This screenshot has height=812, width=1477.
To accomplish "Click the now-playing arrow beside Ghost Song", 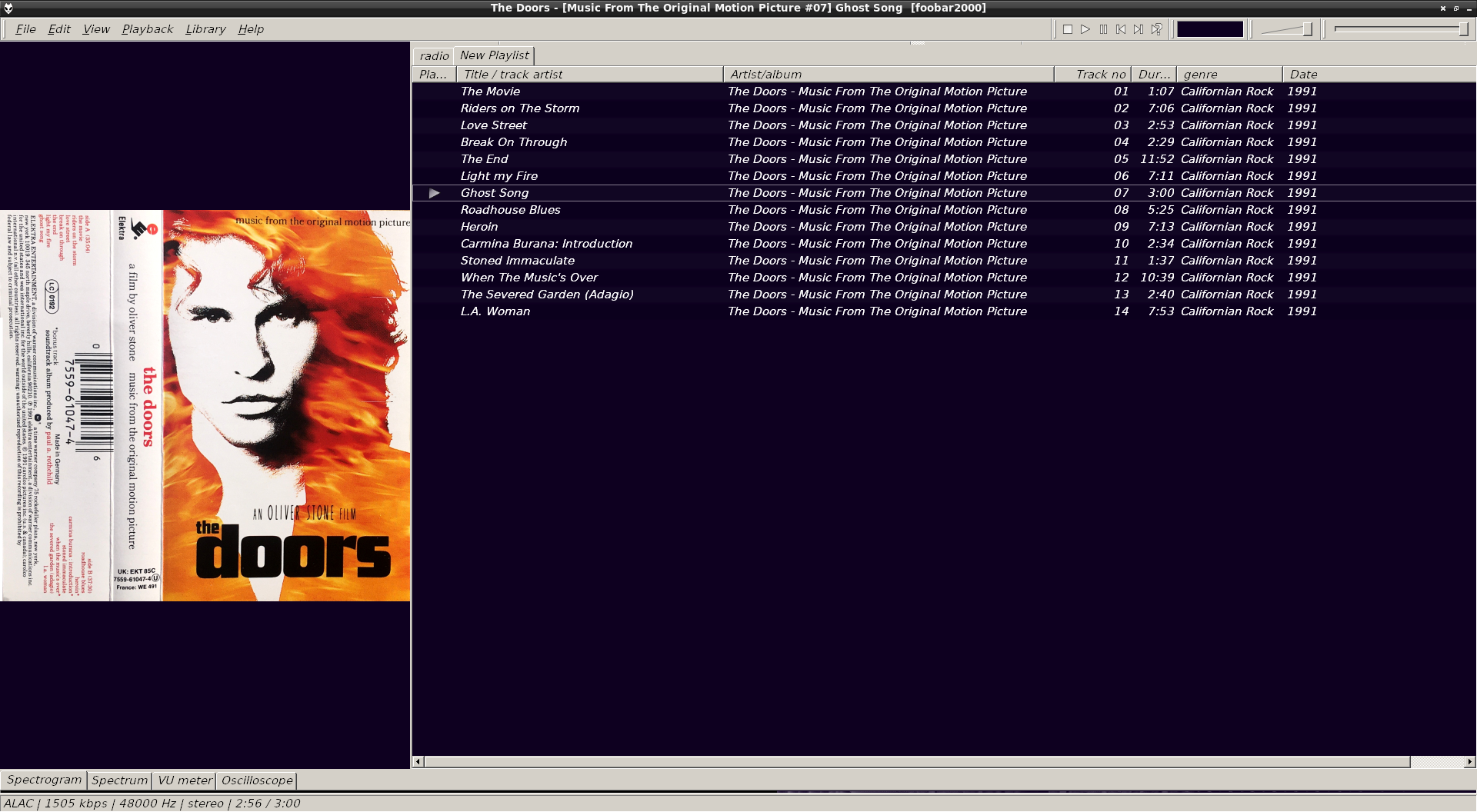I will click(x=435, y=193).
